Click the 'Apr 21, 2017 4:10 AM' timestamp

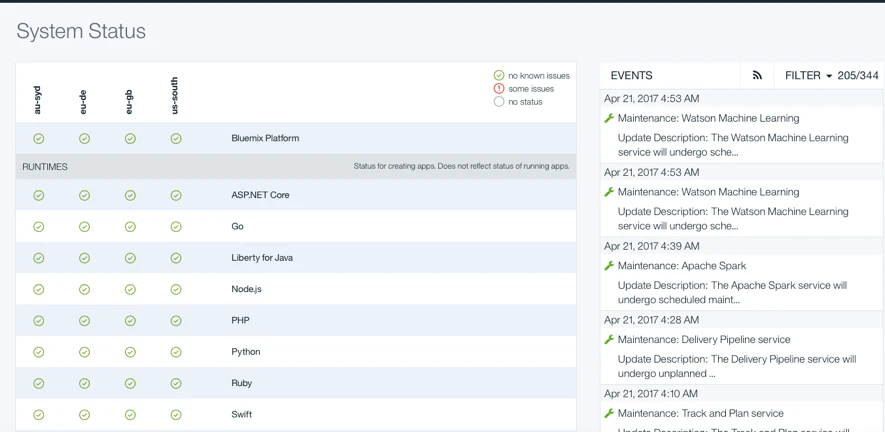coord(651,394)
